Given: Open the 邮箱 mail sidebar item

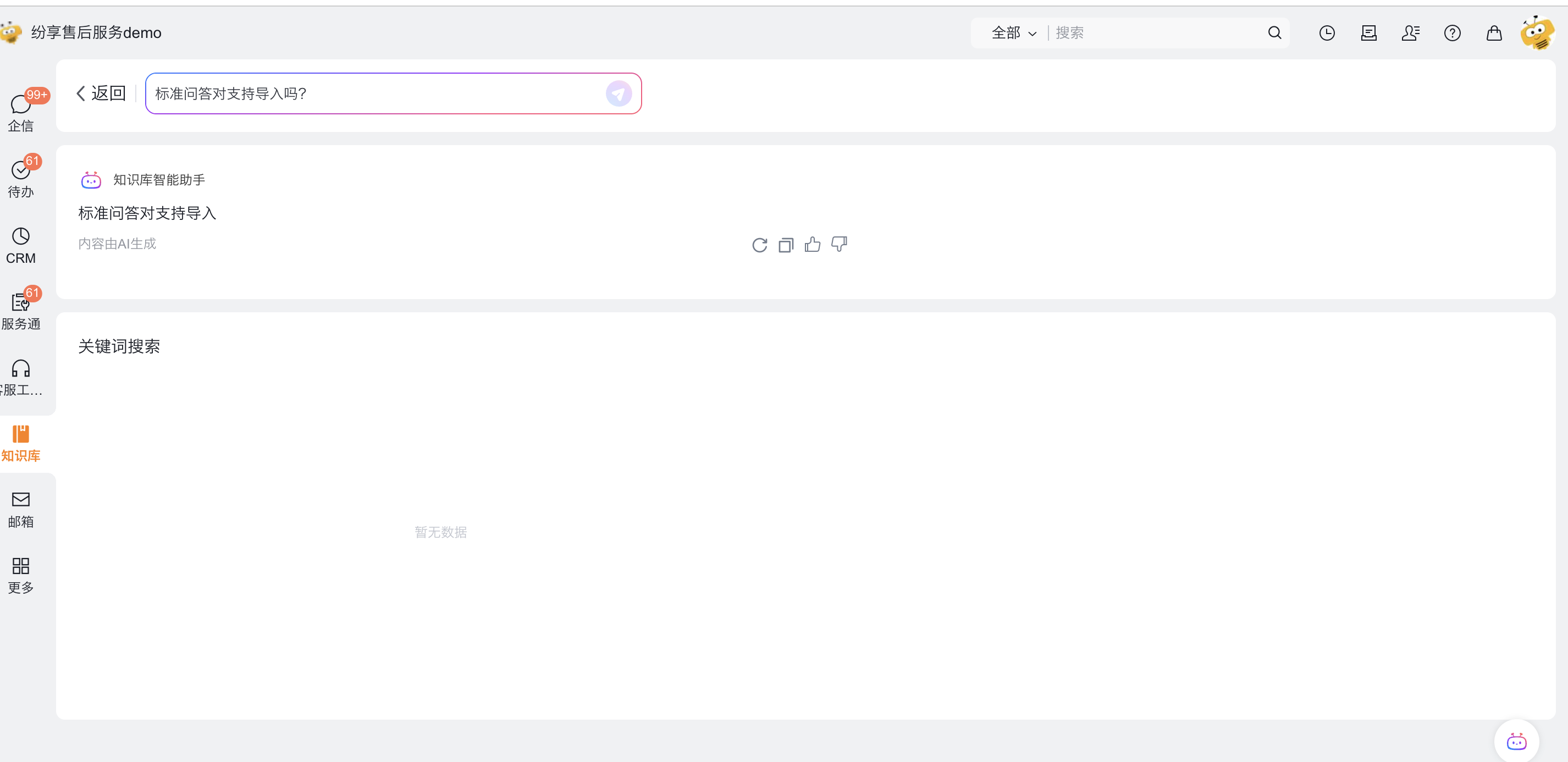Looking at the screenshot, I should [21, 509].
